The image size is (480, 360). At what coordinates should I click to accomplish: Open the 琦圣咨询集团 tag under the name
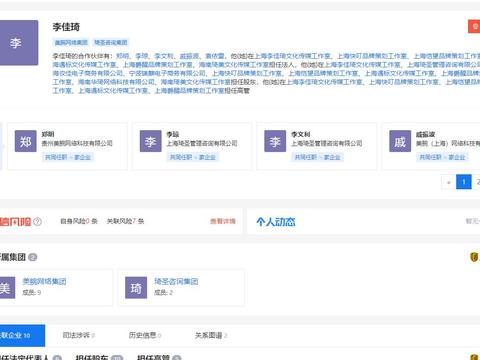tap(111, 42)
